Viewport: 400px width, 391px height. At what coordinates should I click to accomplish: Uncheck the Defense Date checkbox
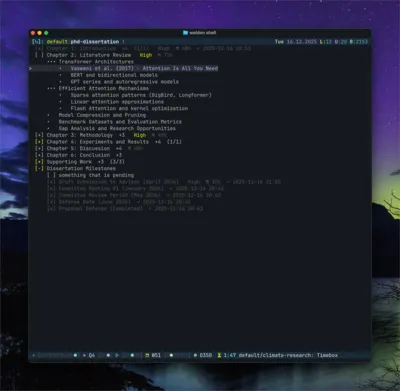51,202
